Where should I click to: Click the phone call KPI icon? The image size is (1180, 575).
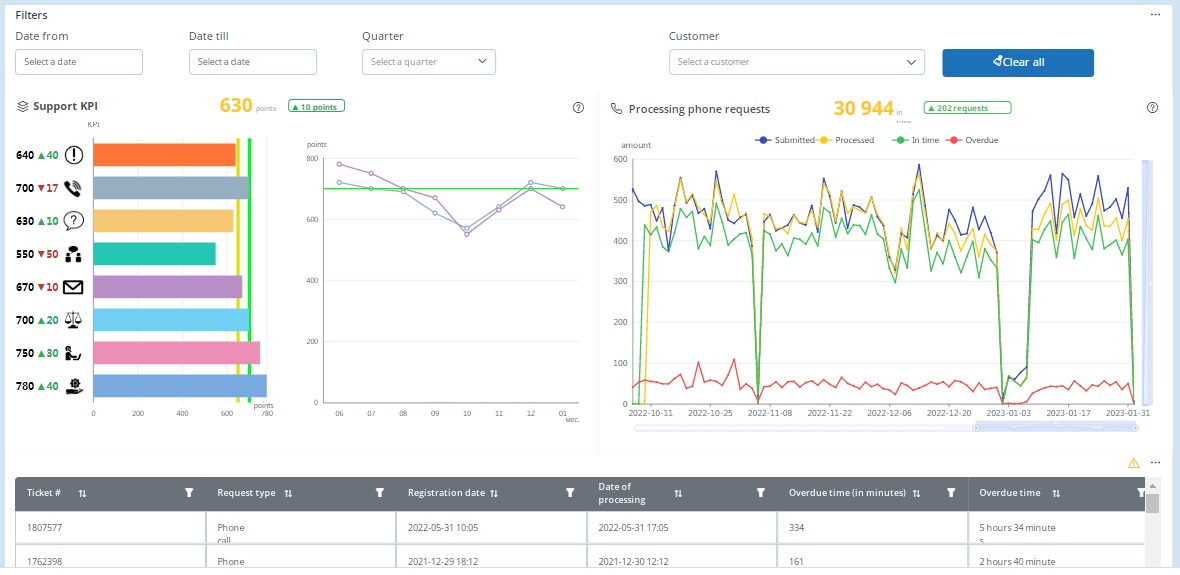73,188
